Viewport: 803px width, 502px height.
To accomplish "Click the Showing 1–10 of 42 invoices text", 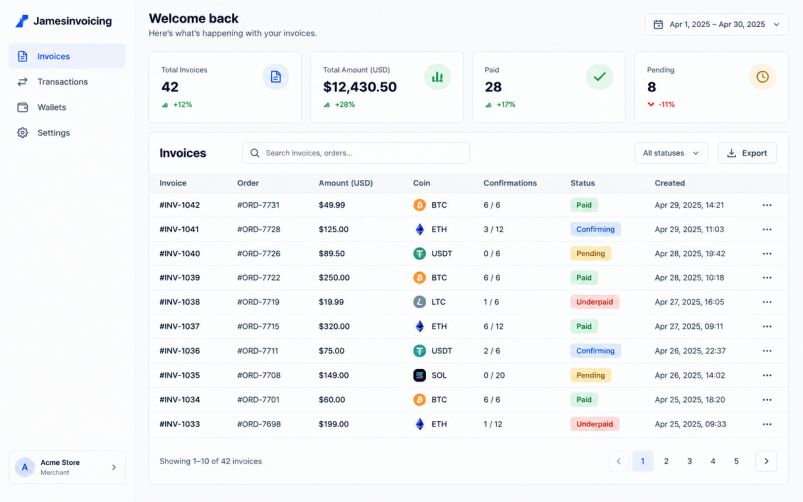I will pyautogui.click(x=210, y=462).
